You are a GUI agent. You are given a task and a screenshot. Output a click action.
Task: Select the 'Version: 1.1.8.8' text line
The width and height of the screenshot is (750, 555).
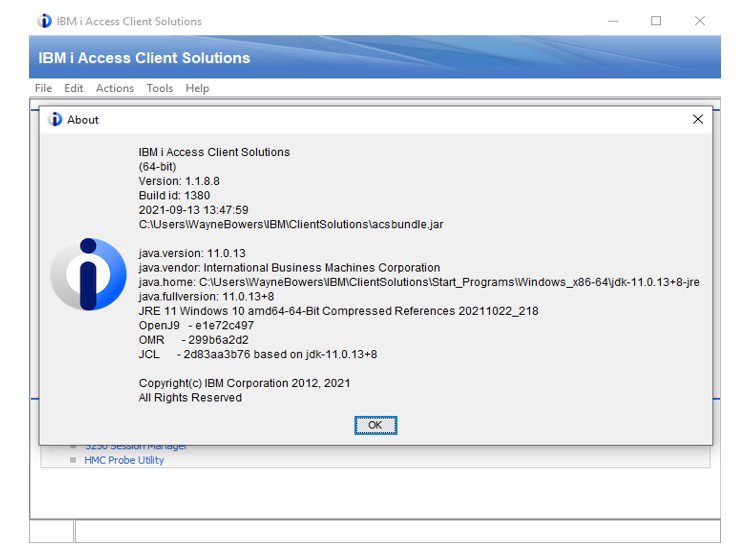pyautogui.click(x=179, y=181)
